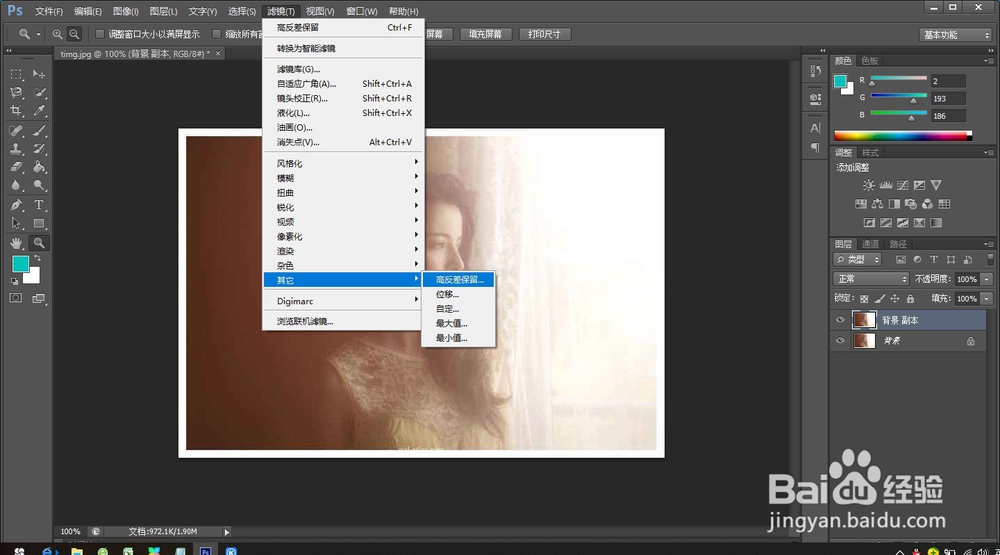Open the 不透明度 slider arrow
The image size is (1000, 555).
coord(987,279)
